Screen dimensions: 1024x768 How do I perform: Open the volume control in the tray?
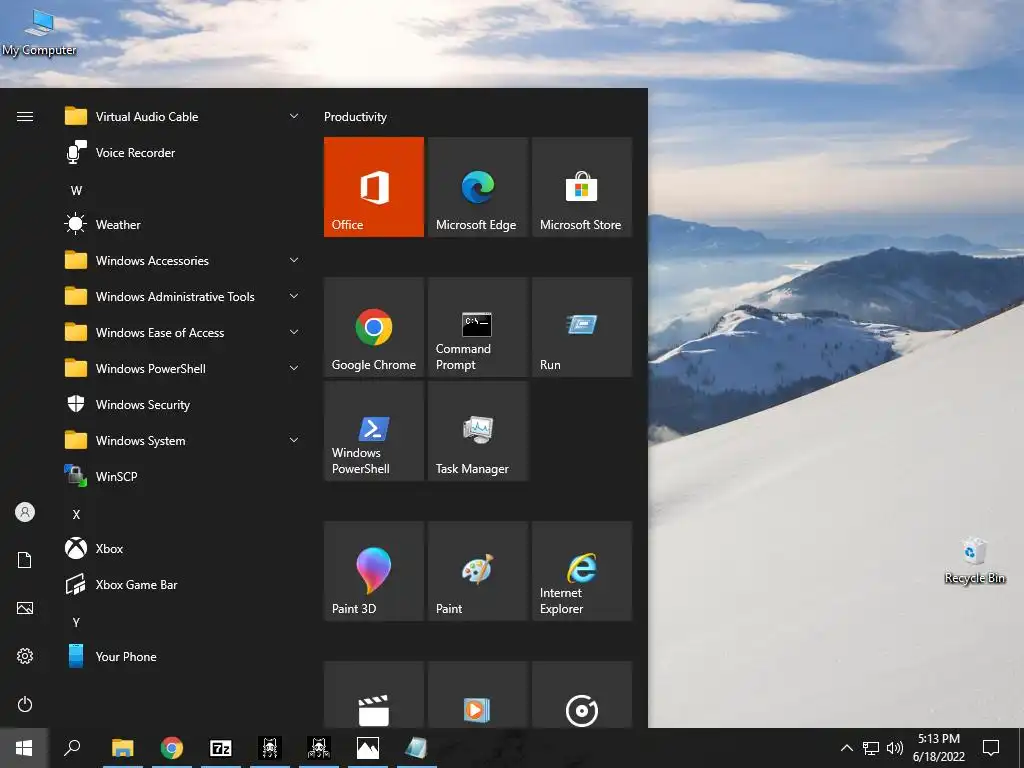pos(895,748)
